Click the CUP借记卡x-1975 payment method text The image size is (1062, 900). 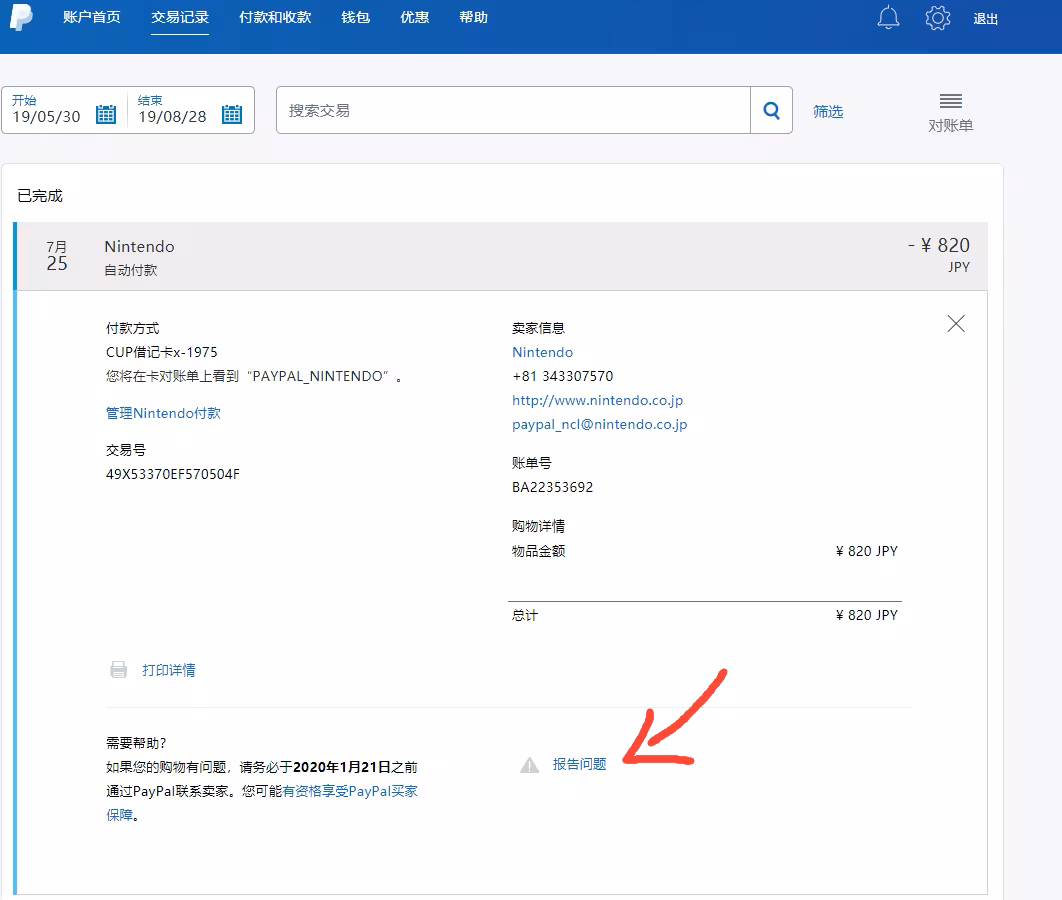coord(161,352)
